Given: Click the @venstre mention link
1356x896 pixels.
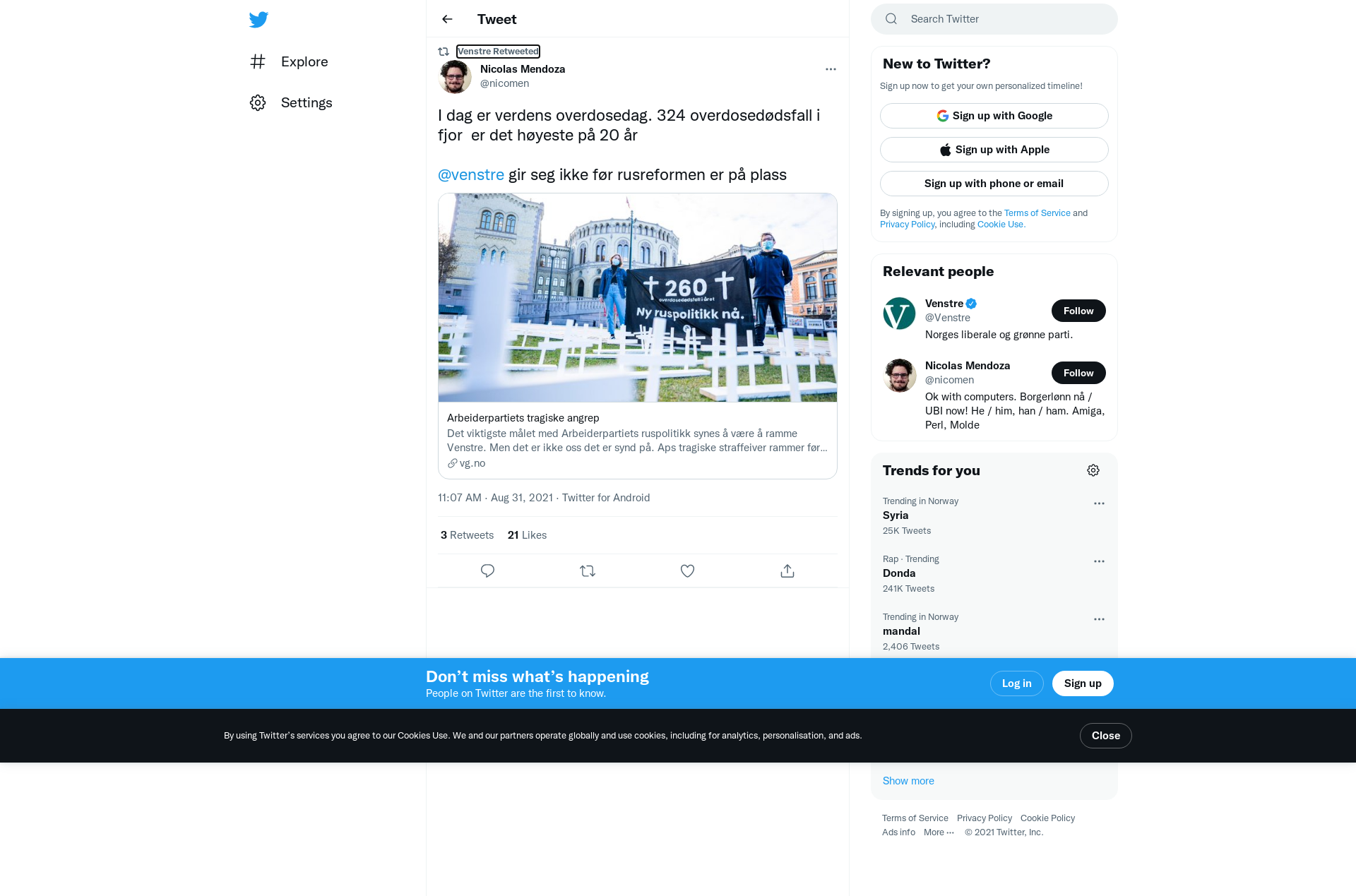Looking at the screenshot, I should pyautogui.click(x=471, y=174).
